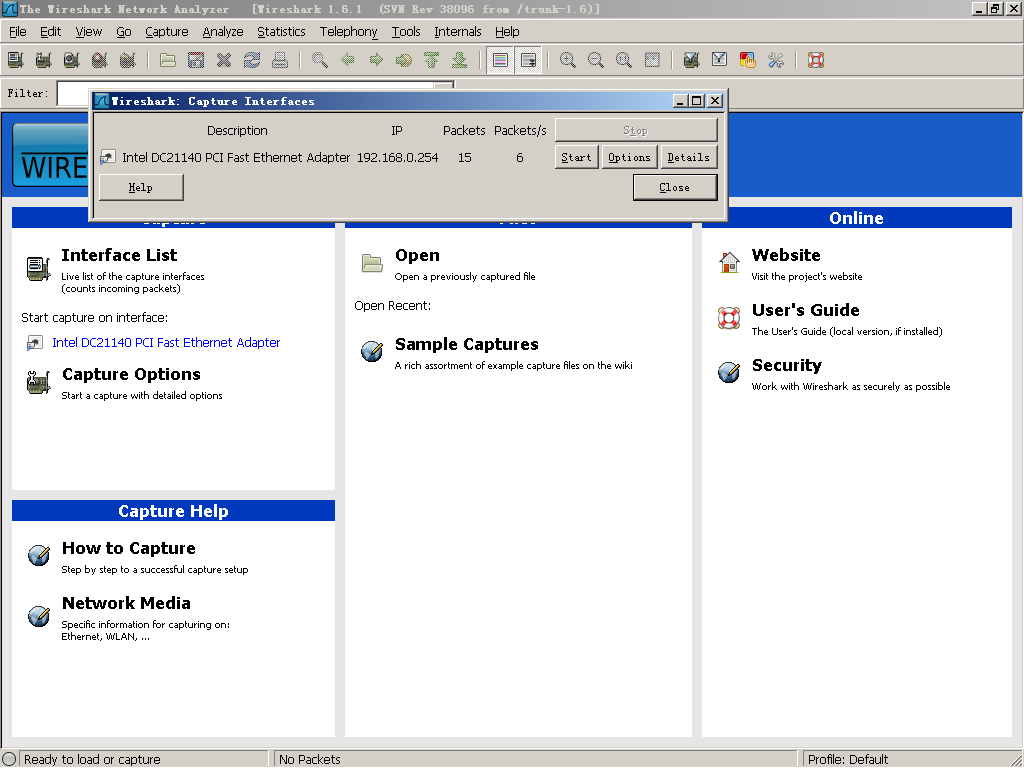Open the Edit menu
The image size is (1024, 768).
click(x=50, y=31)
